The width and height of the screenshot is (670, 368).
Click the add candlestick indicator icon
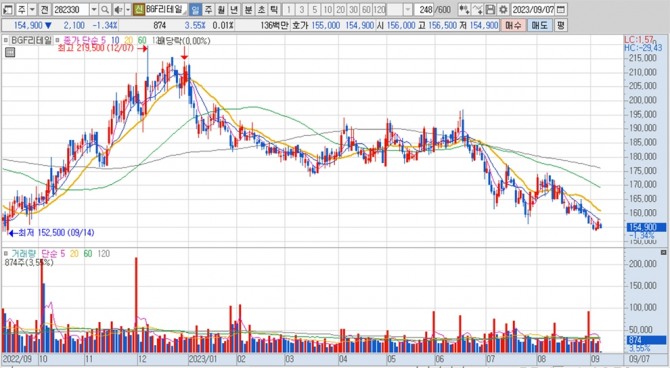click(x=464, y=9)
